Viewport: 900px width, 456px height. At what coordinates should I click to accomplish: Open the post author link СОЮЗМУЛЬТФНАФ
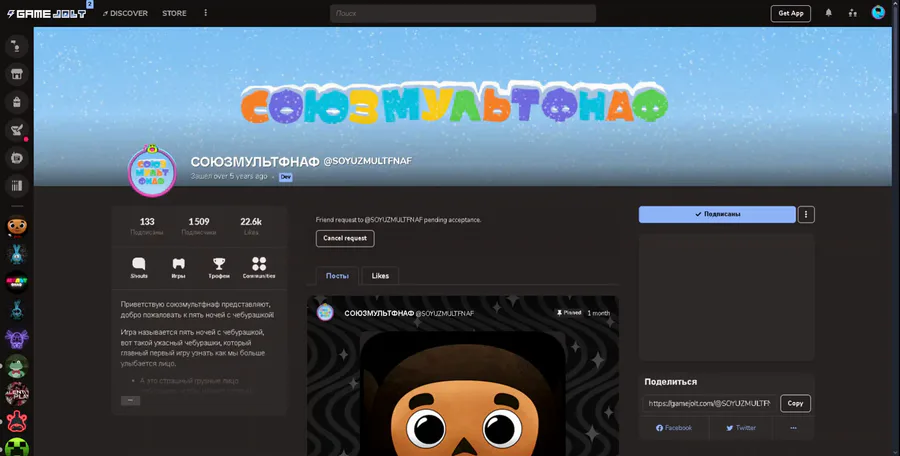click(379, 313)
